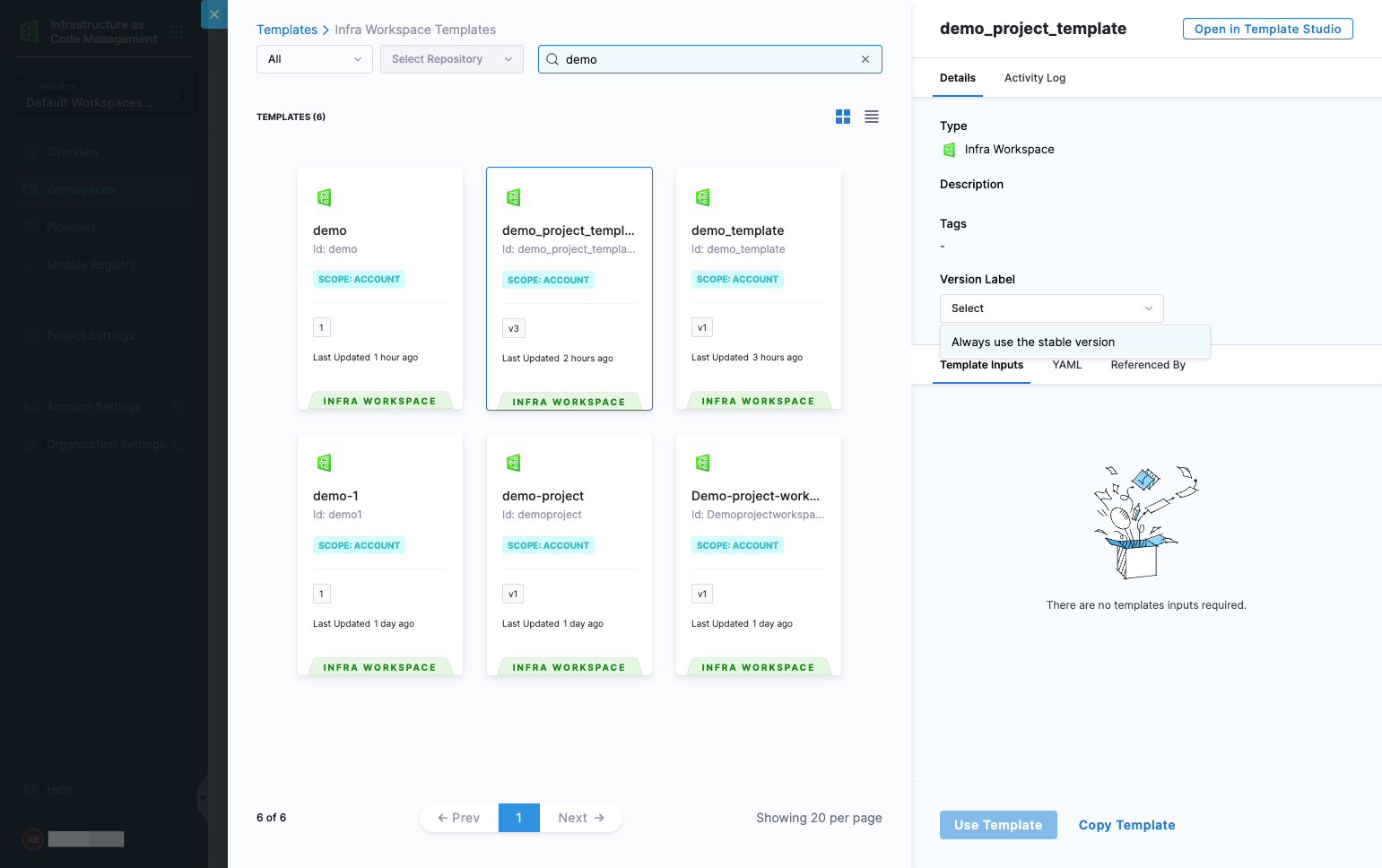Viewport: 1382px width, 868px height.
Task: Click the Next pagination button
Action: click(x=581, y=818)
